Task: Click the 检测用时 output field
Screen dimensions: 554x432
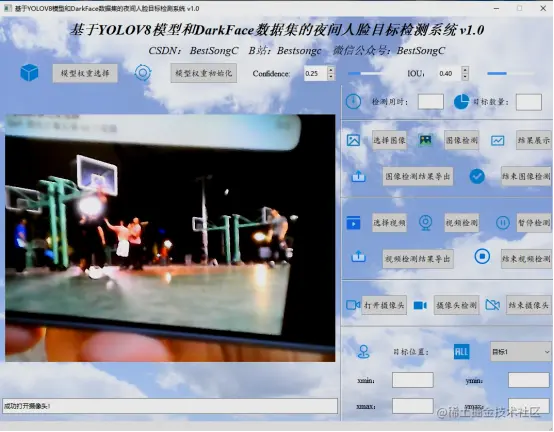Action: tap(431, 102)
